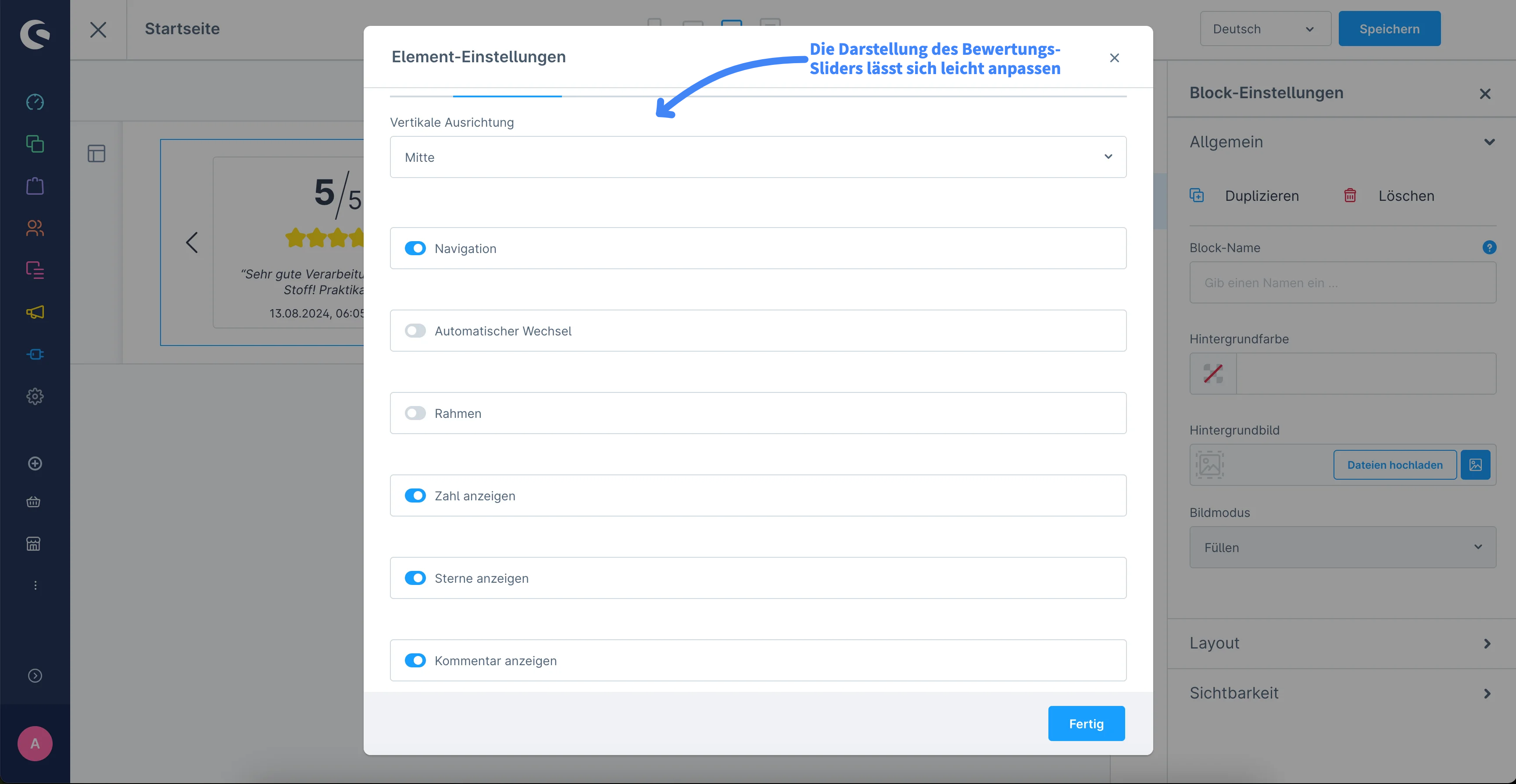
Task: Click the layout panel icon beside the canvas
Action: pyautogui.click(x=97, y=153)
